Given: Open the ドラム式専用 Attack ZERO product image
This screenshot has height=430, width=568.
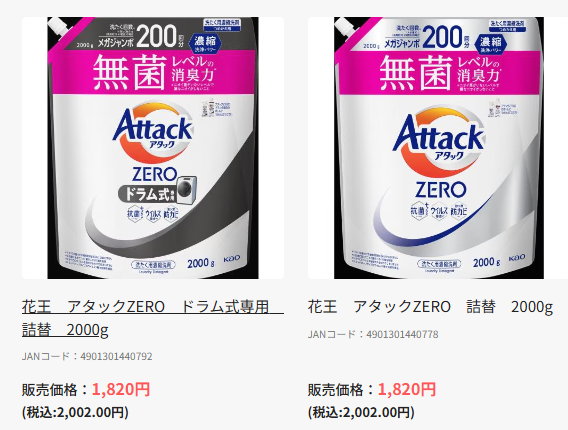Looking at the screenshot, I should click(153, 148).
